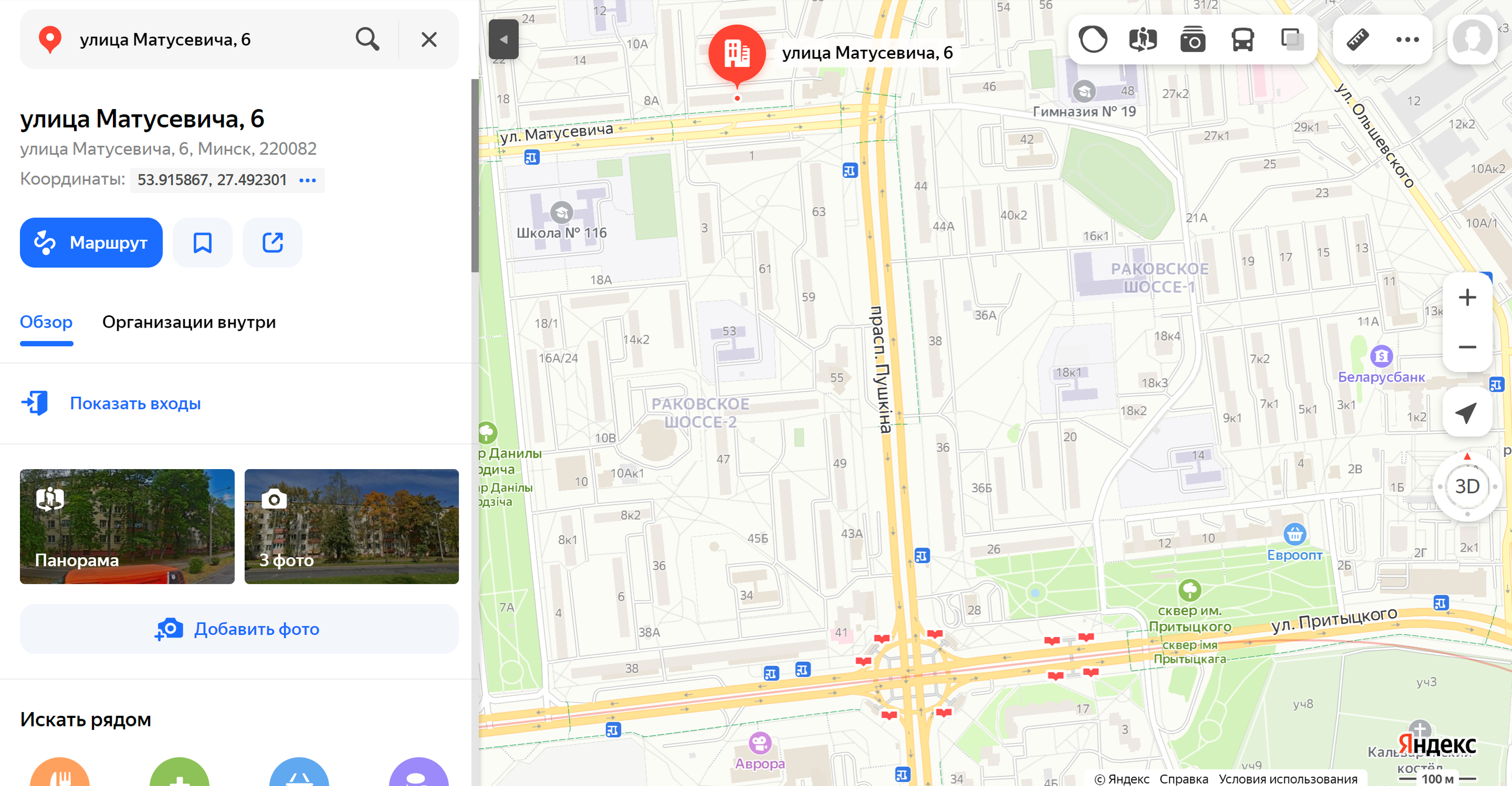Click Показать входы link

point(136,404)
